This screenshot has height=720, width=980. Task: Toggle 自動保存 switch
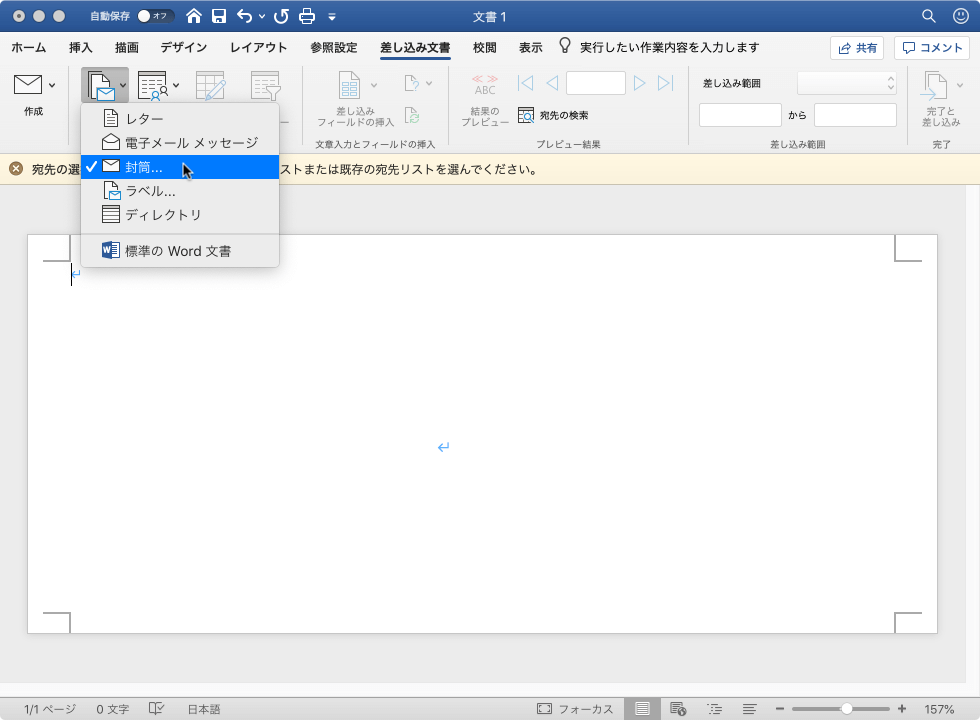pyautogui.click(x=154, y=16)
